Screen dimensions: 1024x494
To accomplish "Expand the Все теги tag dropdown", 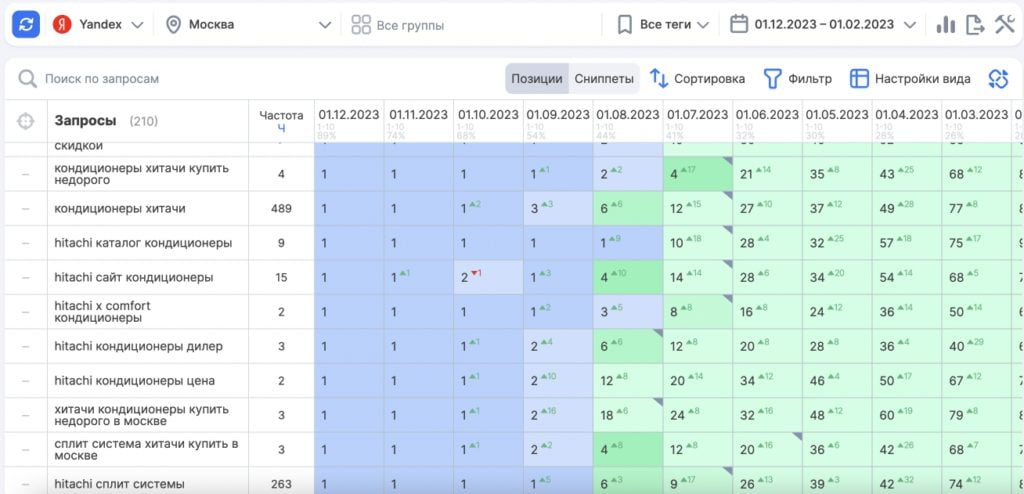I will pos(664,24).
